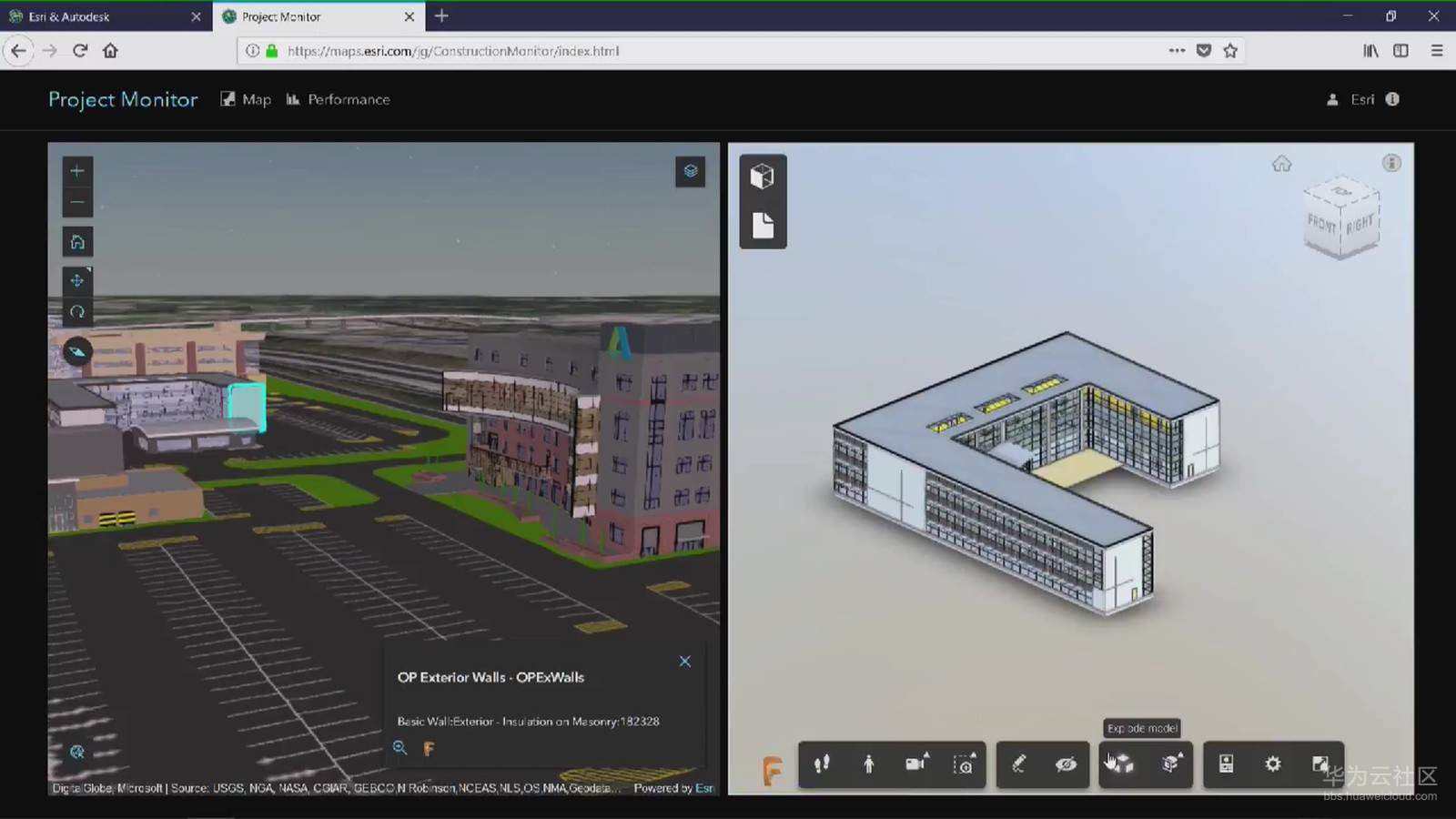The height and width of the screenshot is (819, 1456).
Task: Open the camera interactions tool
Action: (916, 764)
